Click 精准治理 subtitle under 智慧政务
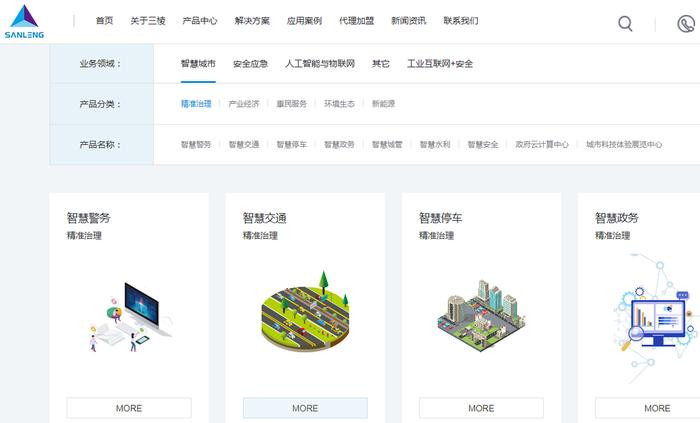Image resolution: width=700 pixels, height=423 pixels. [x=612, y=235]
